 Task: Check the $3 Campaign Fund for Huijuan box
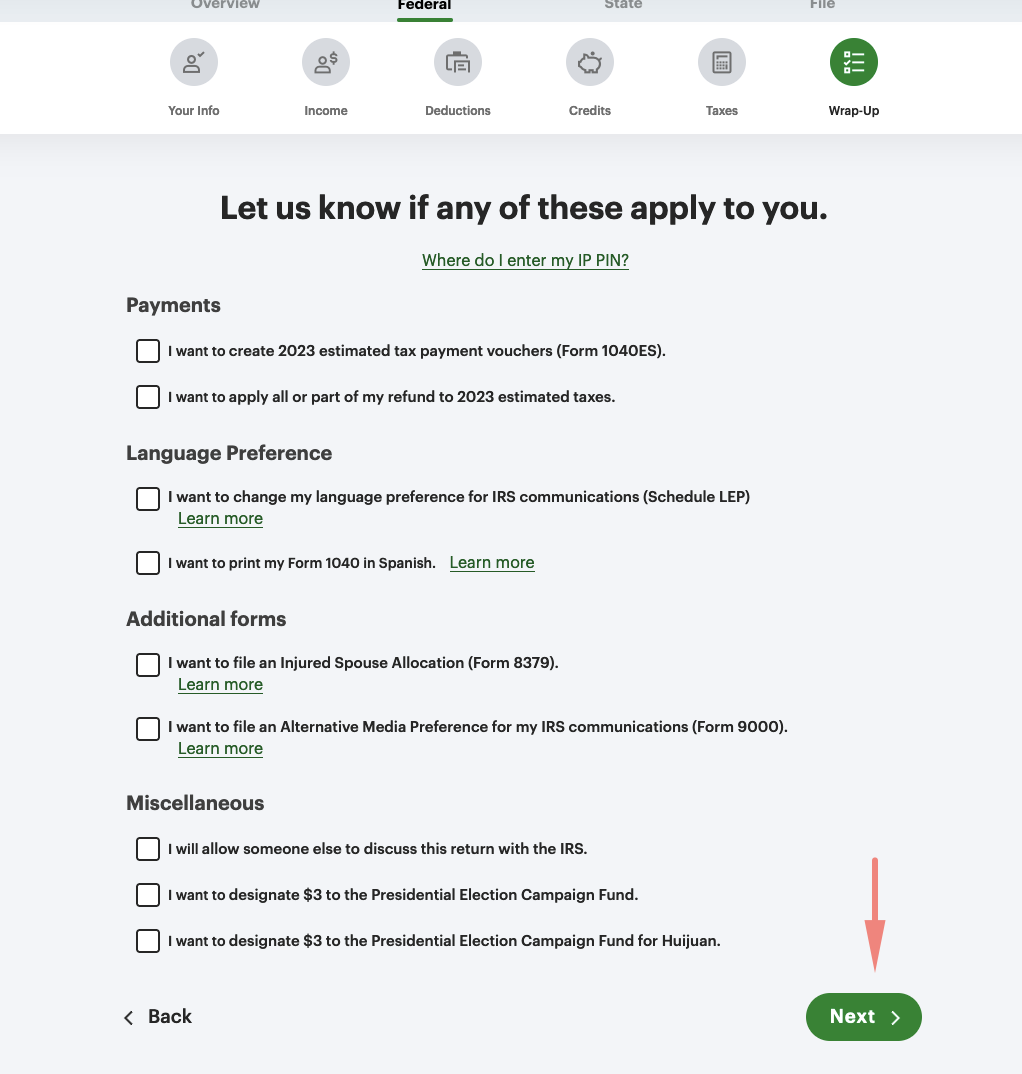(148, 941)
